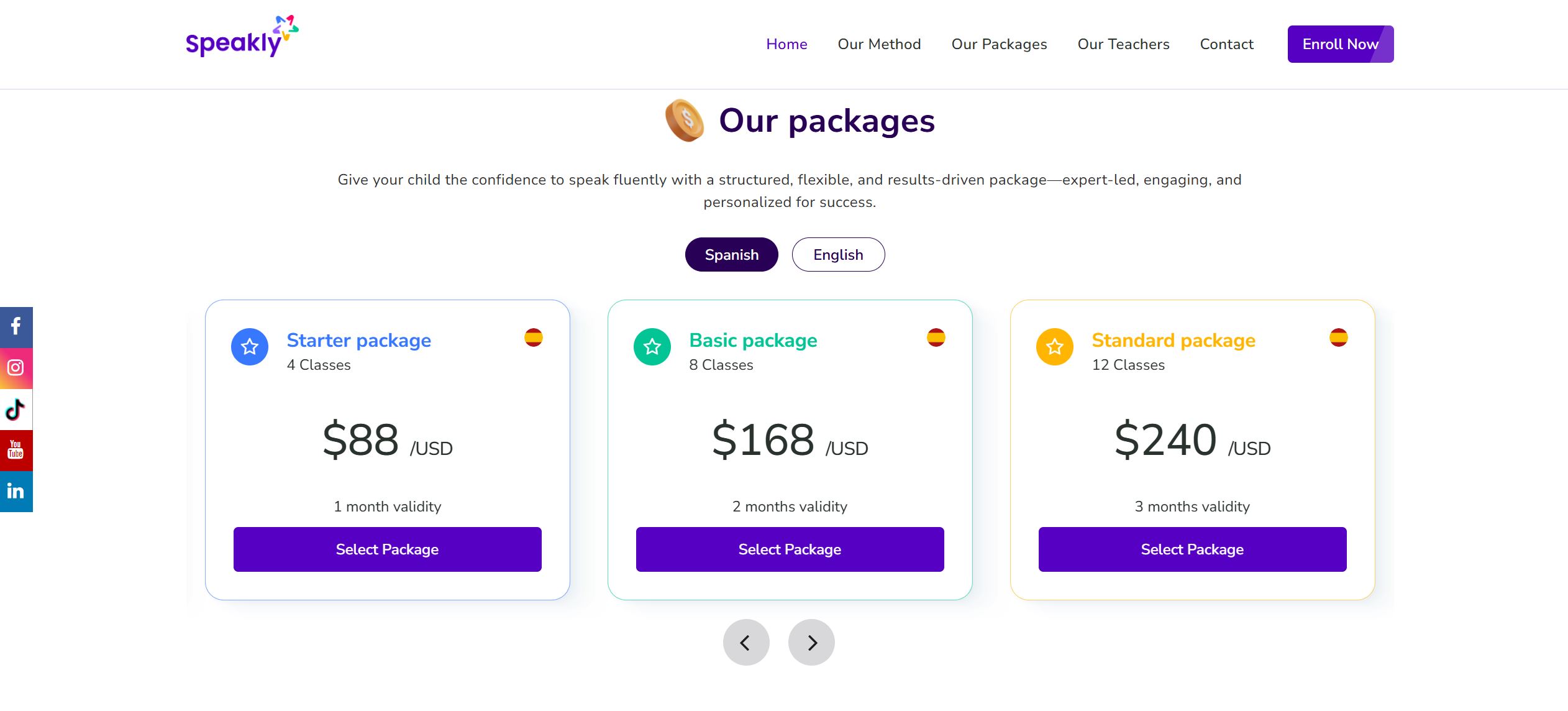Switch packages to Spanish
This screenshot has height=711, width=1568.
pos(731,255)
